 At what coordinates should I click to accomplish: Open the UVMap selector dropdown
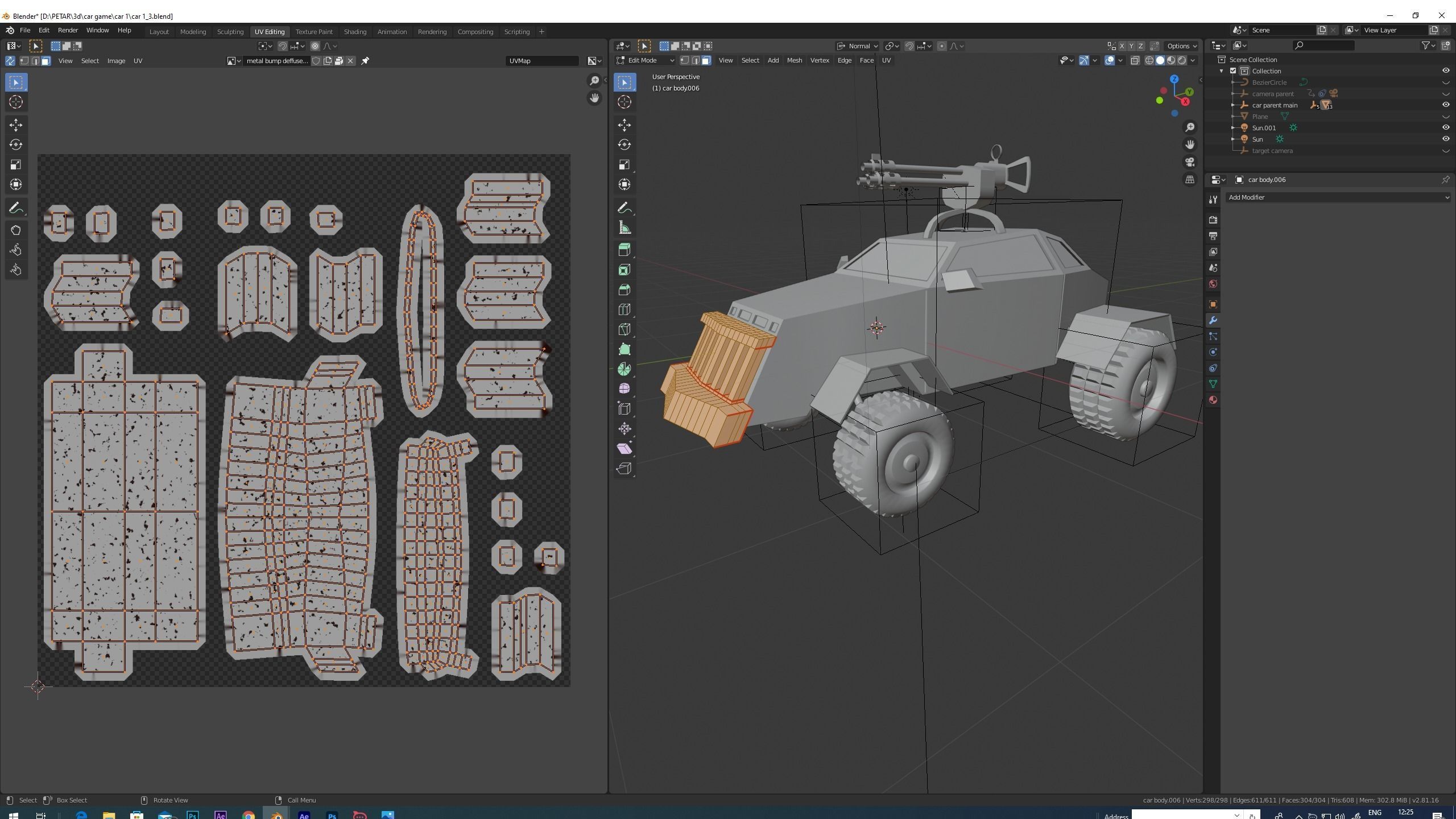point(541,61)
